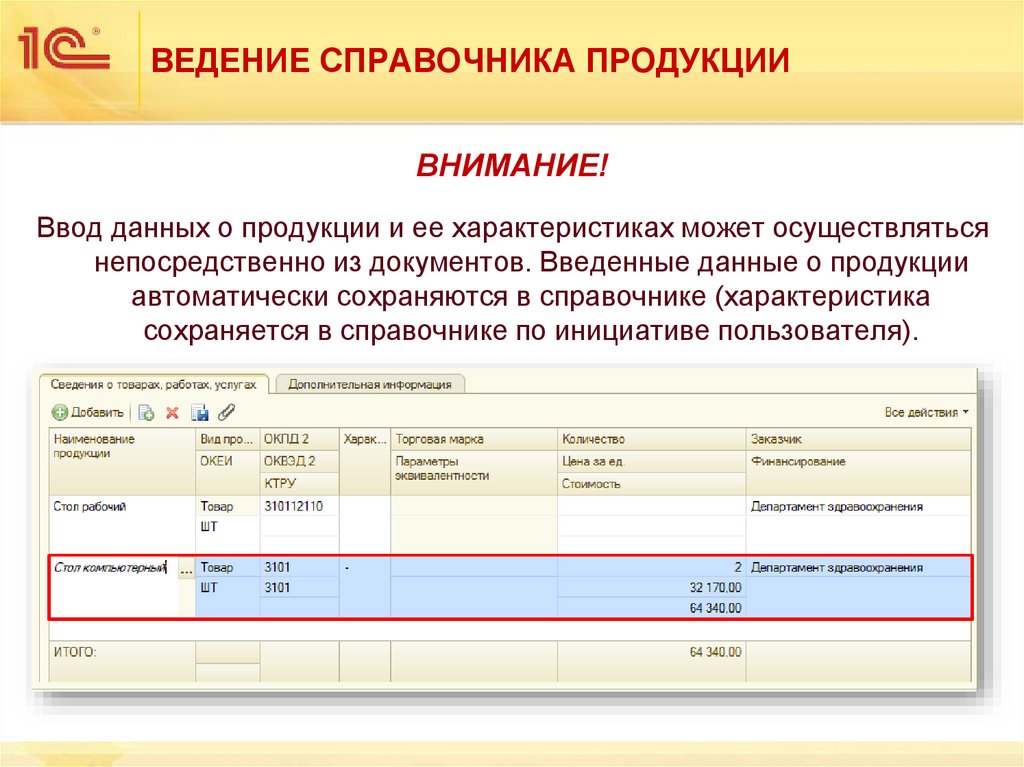Select the Департамент здравоохранения cell
Viewport: 1024px width, 767px height.
(840, 566)
